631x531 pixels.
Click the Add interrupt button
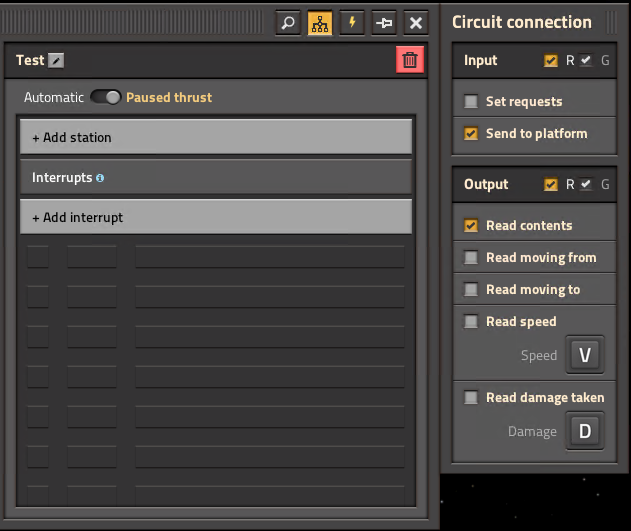click(216, 217)
